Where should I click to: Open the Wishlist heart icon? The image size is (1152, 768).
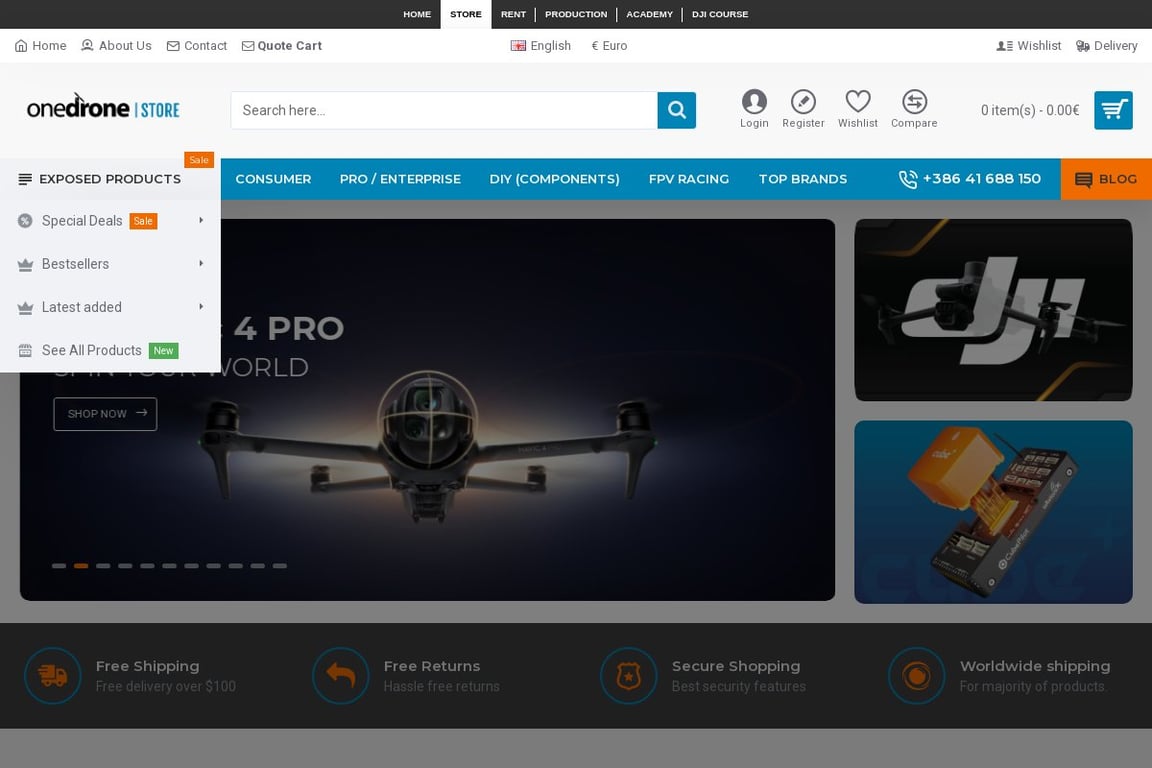click(x=857, y=101)
